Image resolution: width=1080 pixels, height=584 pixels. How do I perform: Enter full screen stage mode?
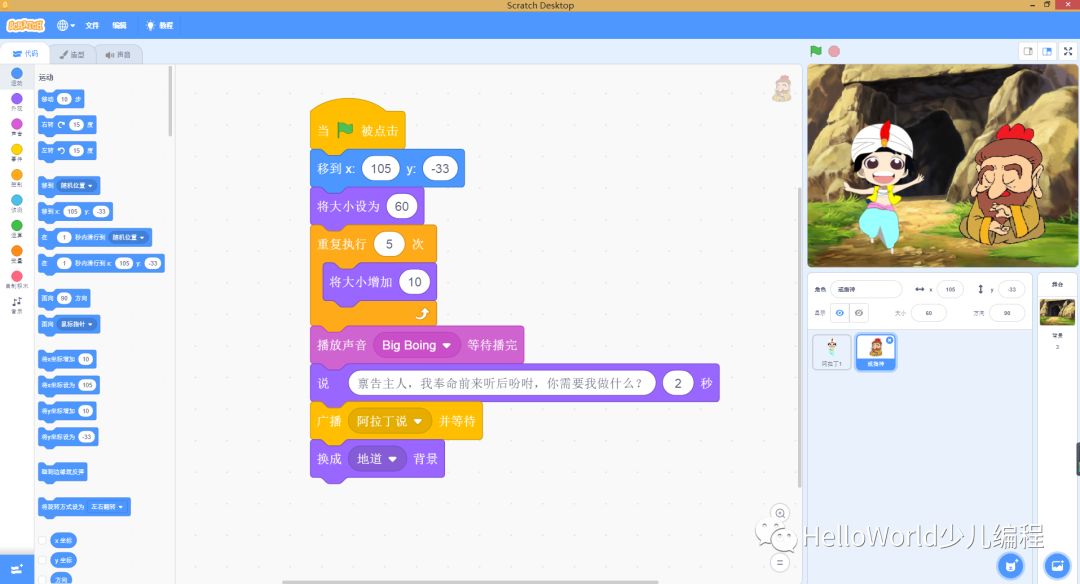click(1067, 51)
